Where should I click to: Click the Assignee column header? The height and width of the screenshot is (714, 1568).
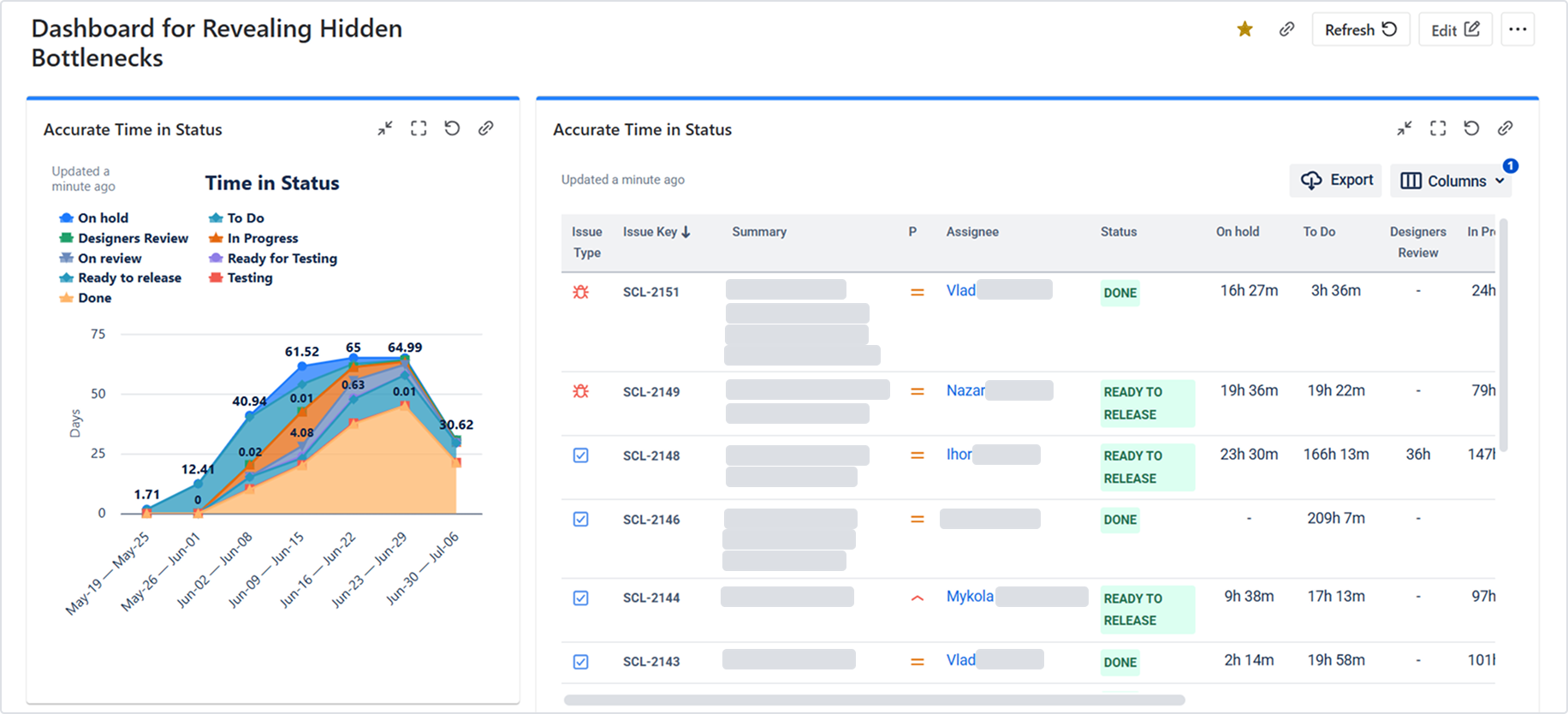pos(972,232)
